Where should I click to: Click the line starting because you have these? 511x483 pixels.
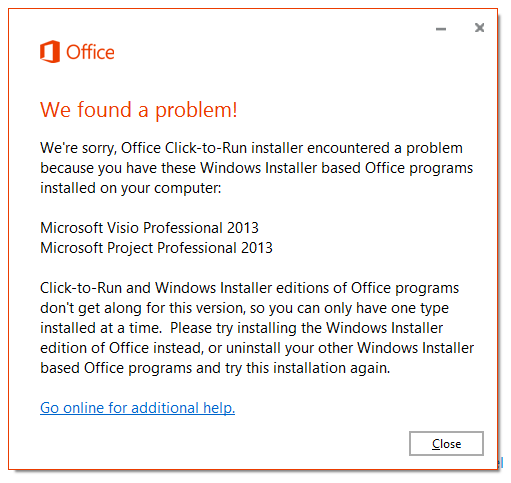click(256, 168)
